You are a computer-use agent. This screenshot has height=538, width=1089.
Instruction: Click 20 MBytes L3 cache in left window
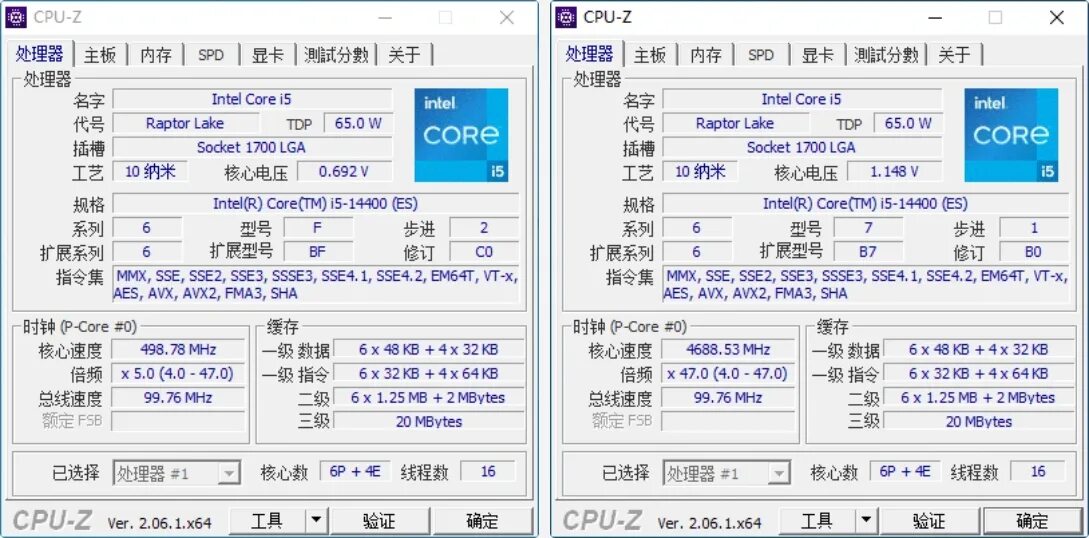429,421
